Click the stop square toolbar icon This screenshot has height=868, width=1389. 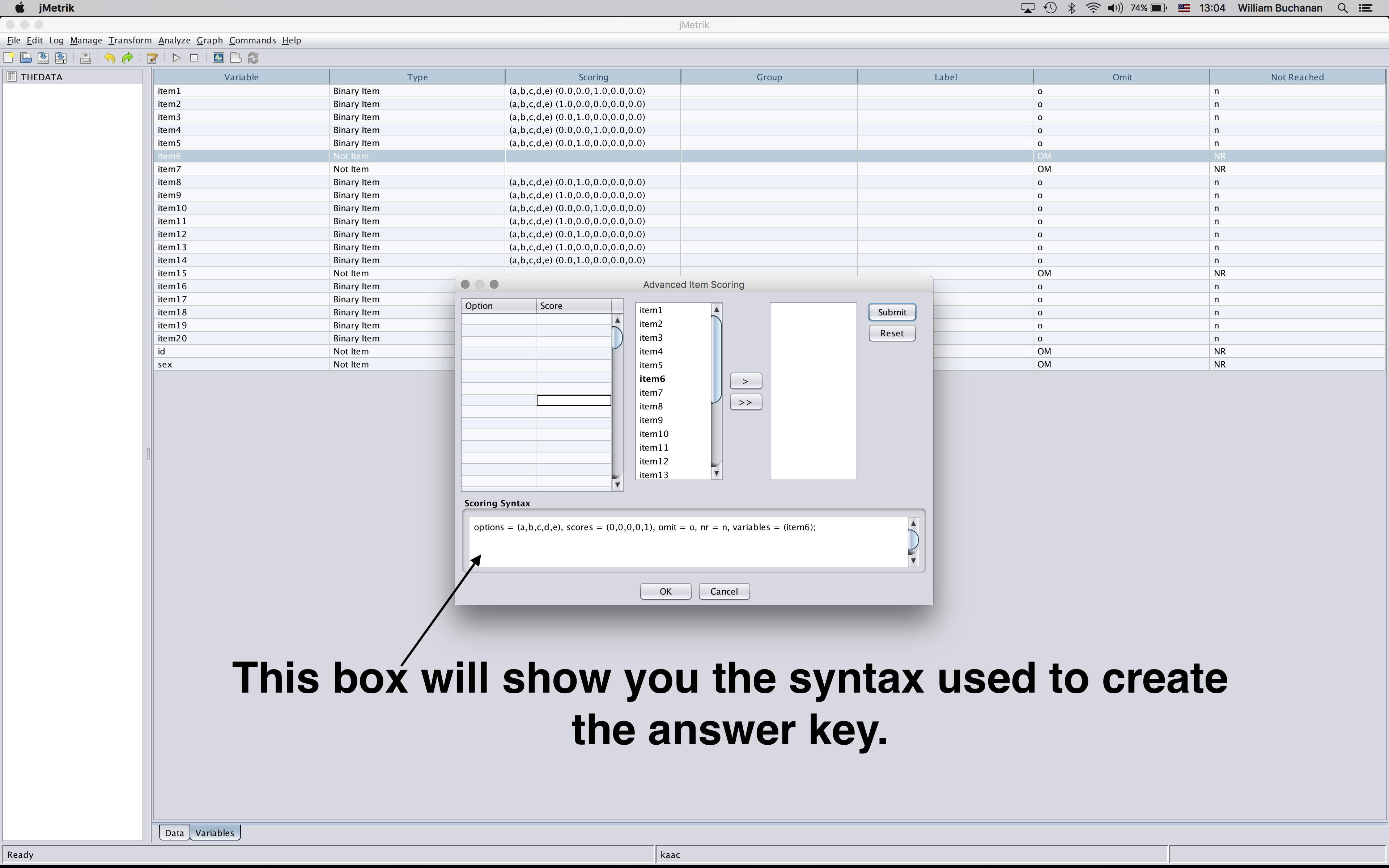coord(194,58)
